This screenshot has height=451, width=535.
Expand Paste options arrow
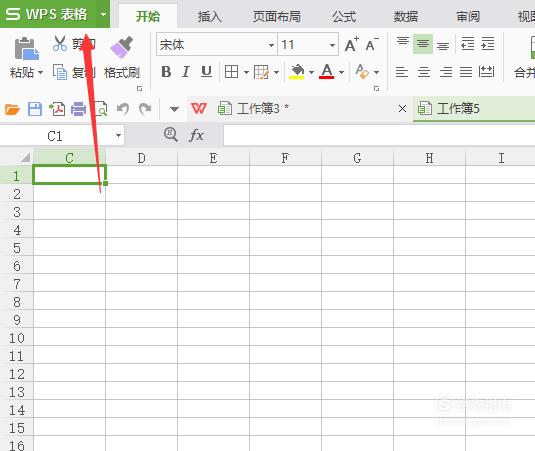tap(40, 72)
